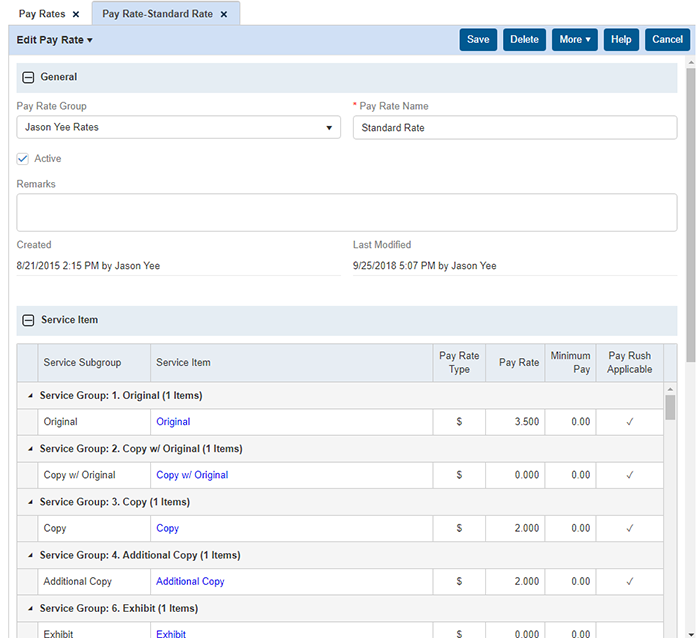Collapse Service Group 1. Original triangle
Image resolution: width=700 pixels, height=638 pixels.
30,396
